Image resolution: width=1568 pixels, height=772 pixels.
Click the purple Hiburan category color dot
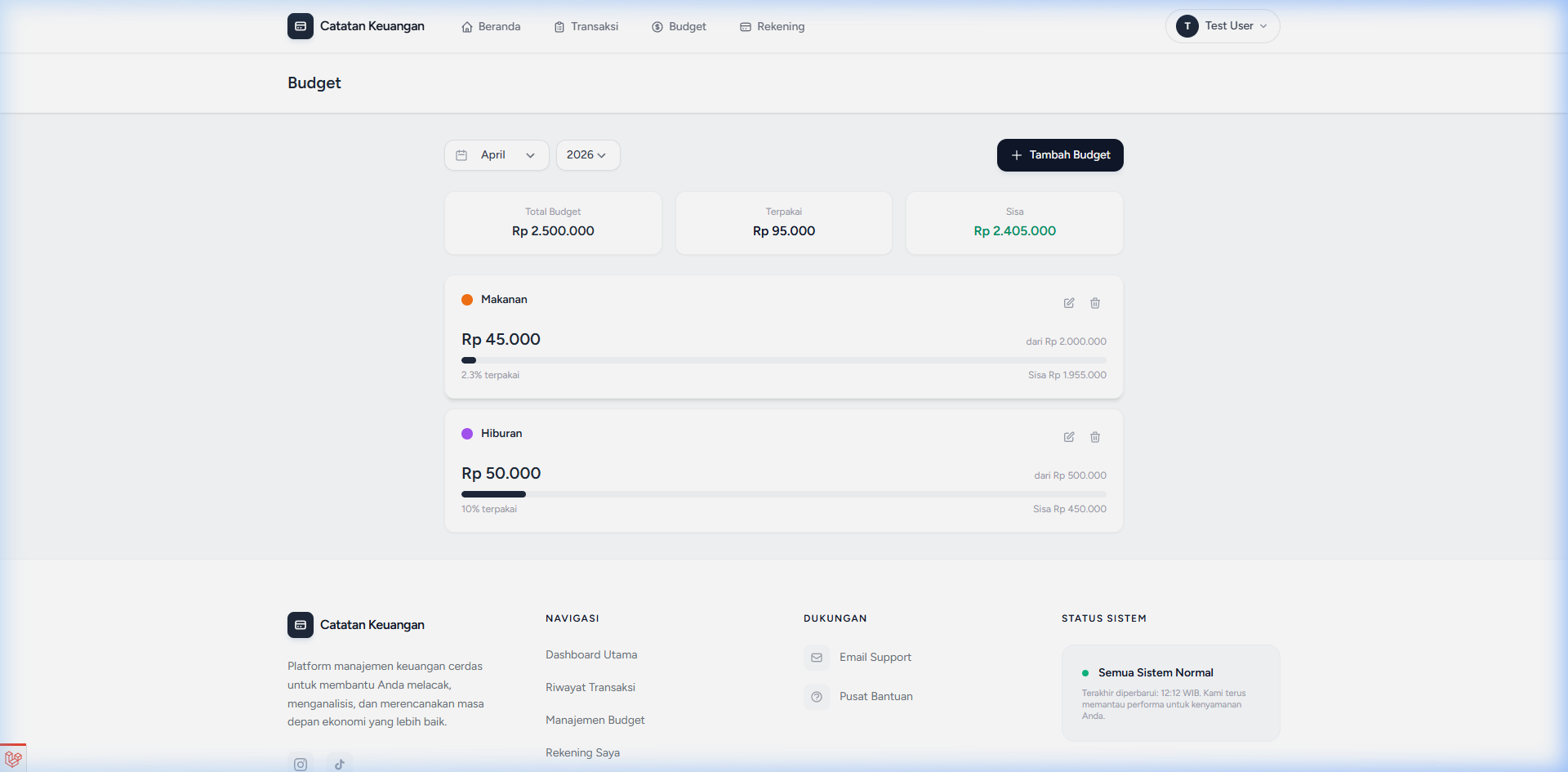click(467, 434)
